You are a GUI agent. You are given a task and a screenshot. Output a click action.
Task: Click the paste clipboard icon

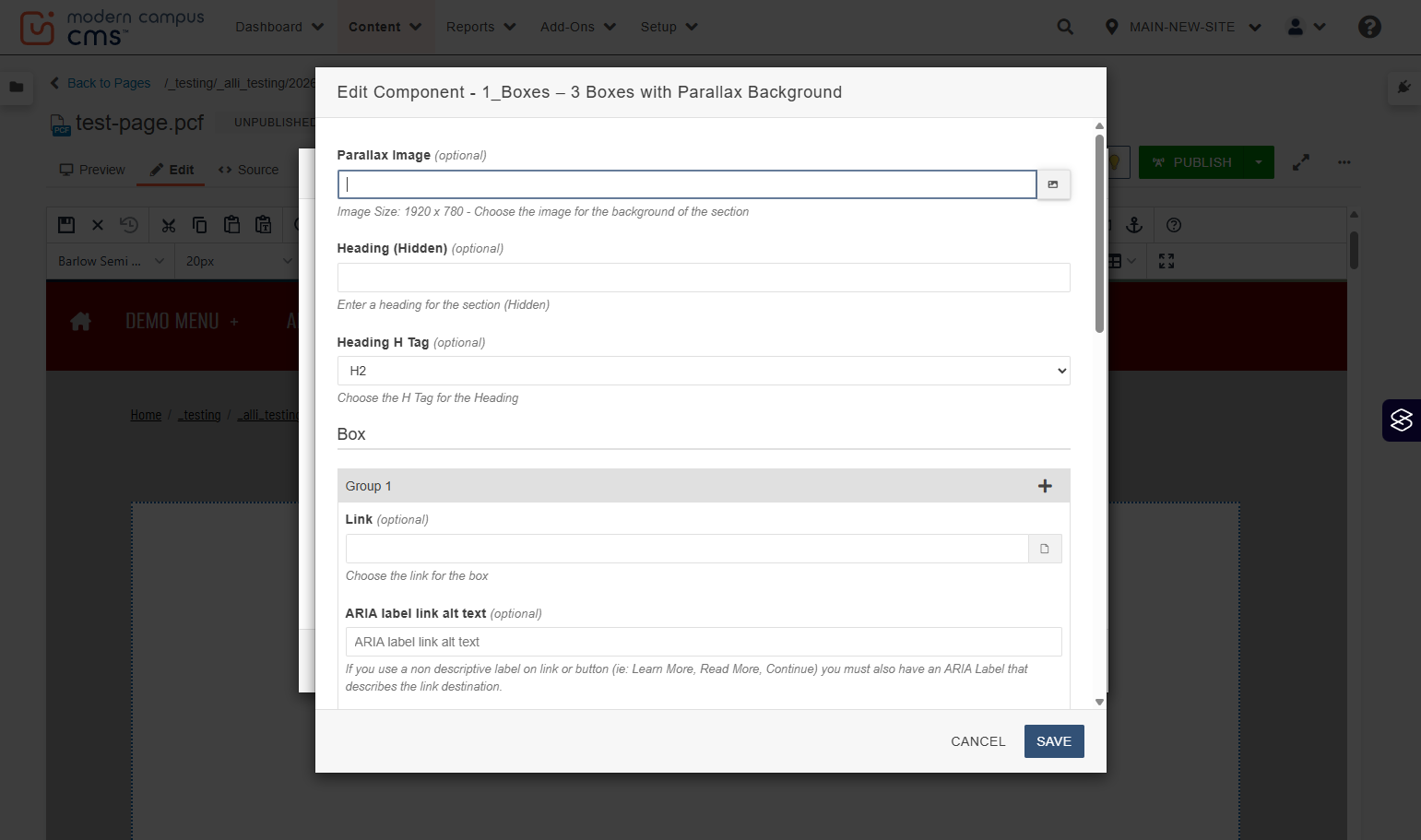(x=232, y=225)
